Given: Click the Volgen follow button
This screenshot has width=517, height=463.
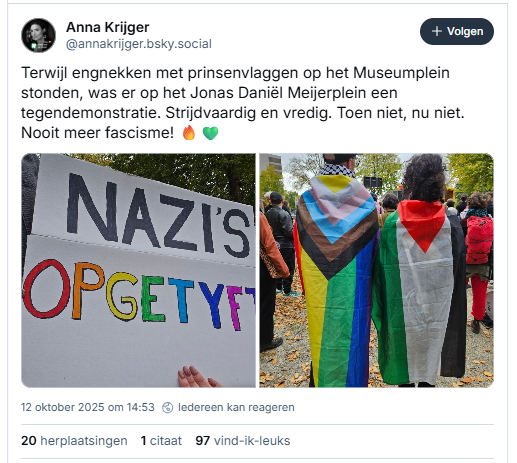Looking at the screenshot, I should click(x=457, y=31).
